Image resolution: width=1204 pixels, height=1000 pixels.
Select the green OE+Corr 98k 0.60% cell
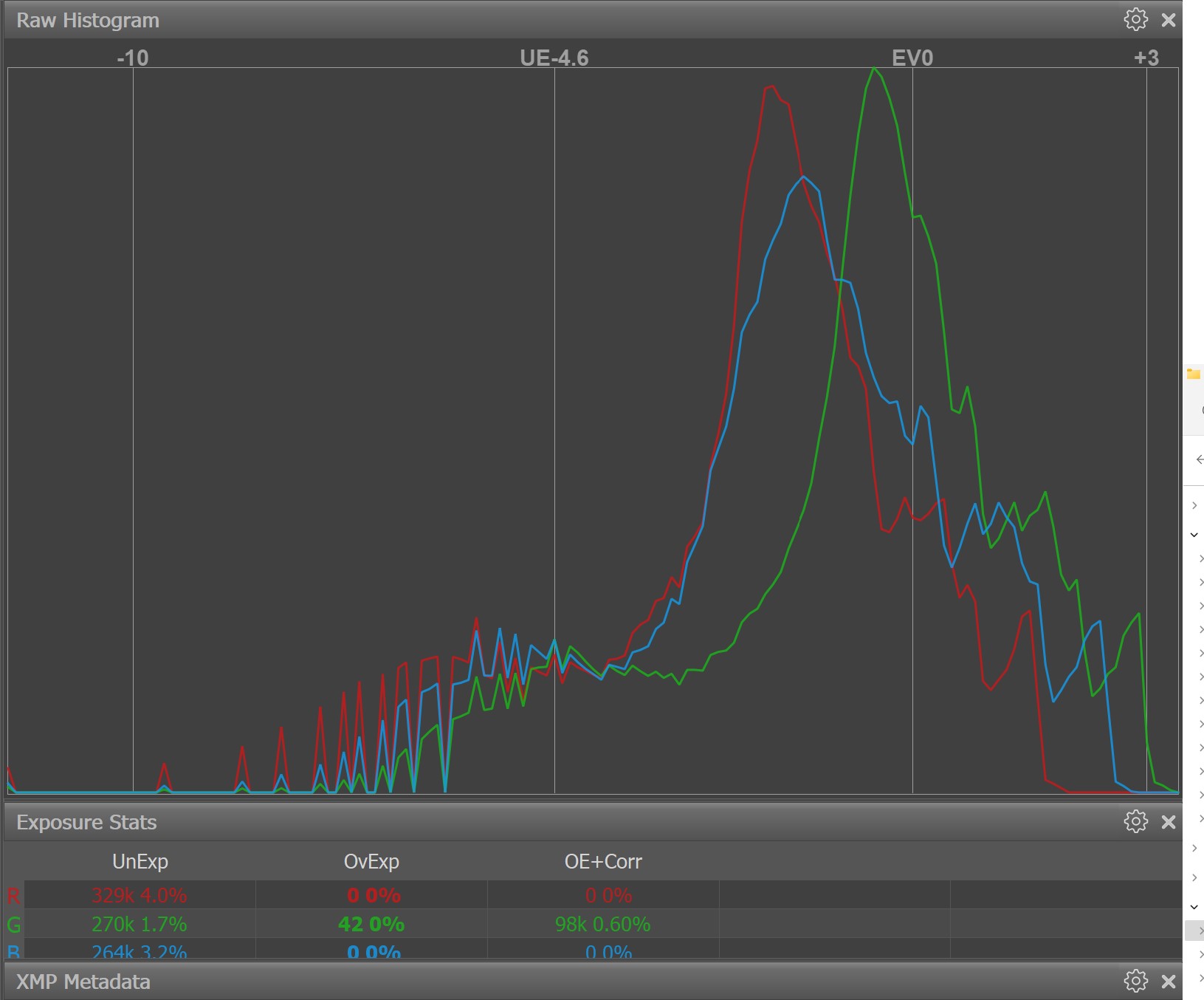(x=603, y=924)
